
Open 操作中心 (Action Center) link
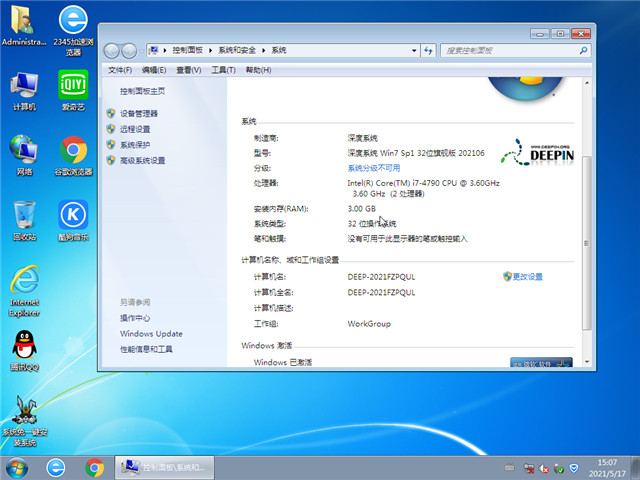(x=135, y=318)
